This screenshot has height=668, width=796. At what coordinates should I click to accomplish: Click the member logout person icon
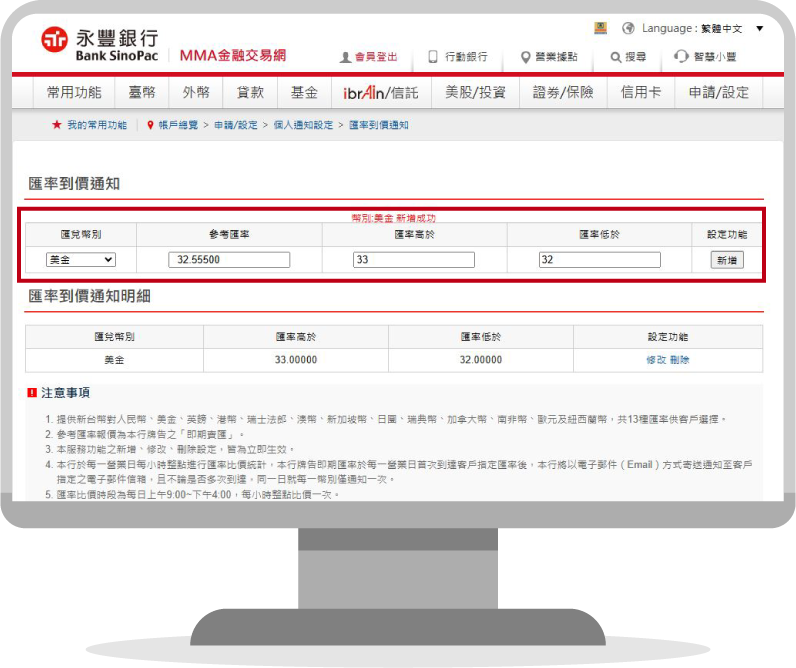(345, 57)
